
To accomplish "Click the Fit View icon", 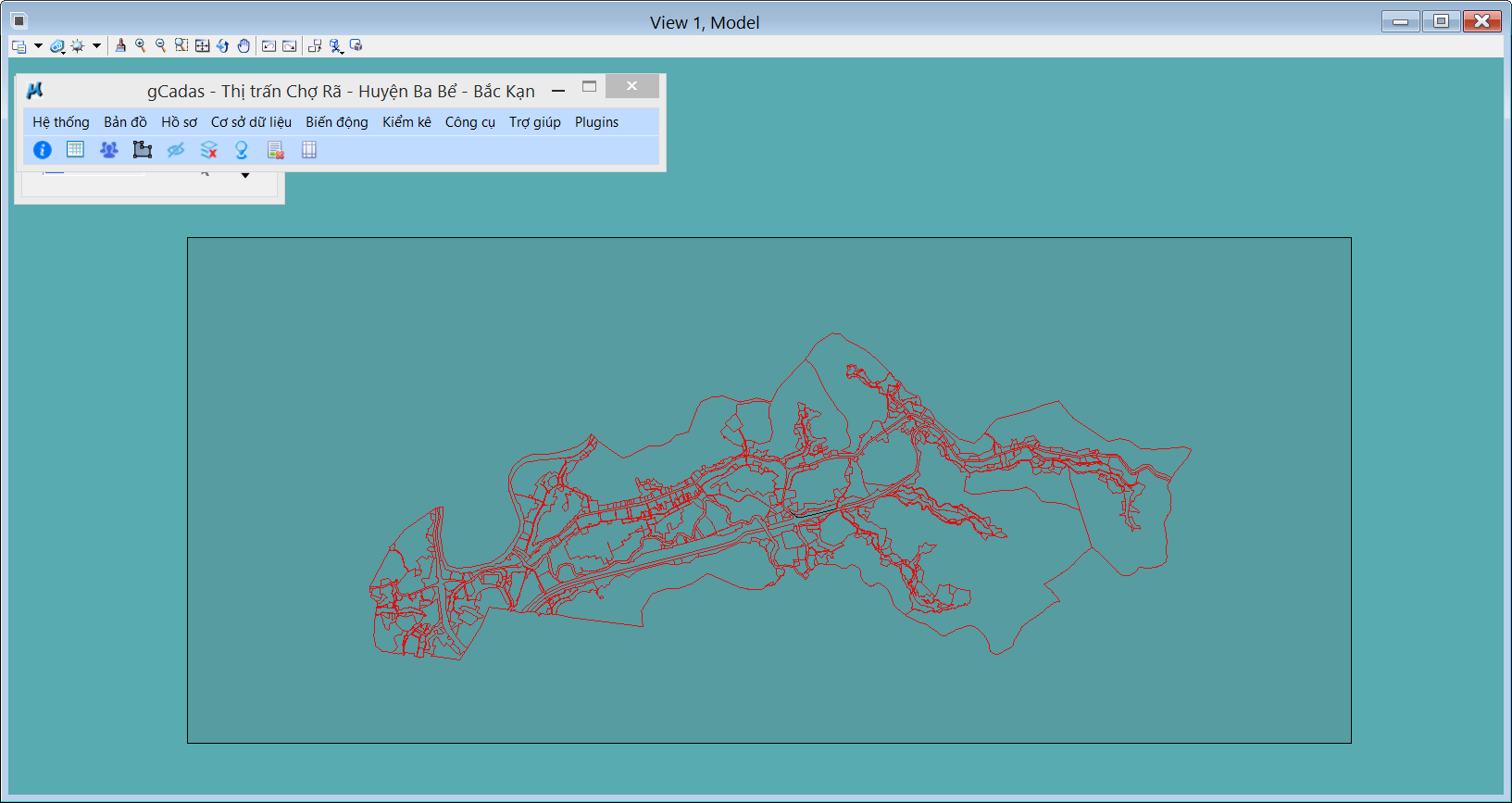I will 202,45.
